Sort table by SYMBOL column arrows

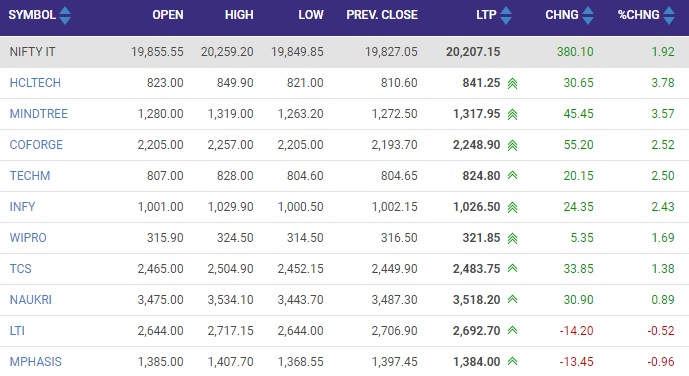tap(65, 15)
